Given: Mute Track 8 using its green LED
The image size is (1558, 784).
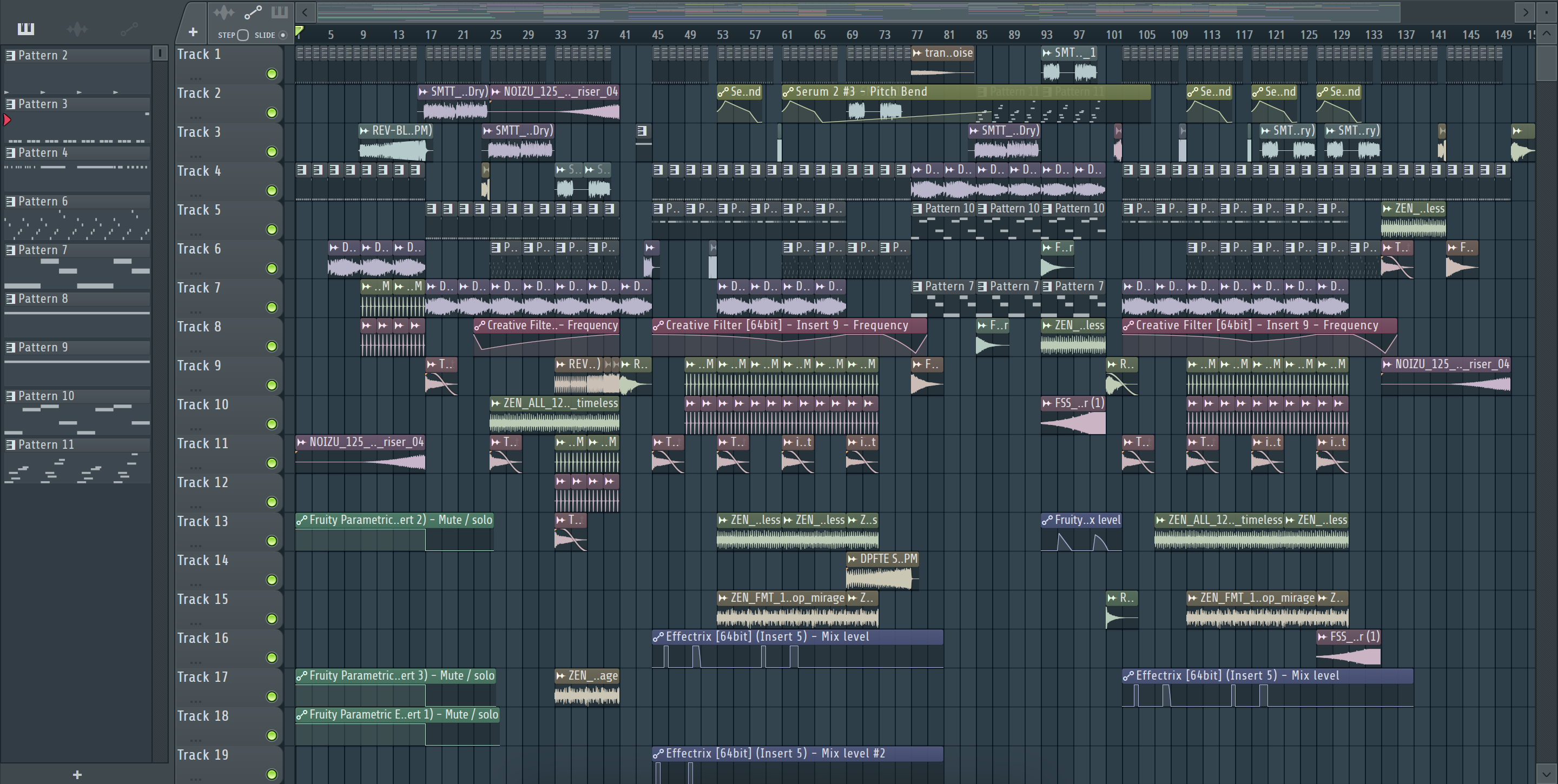Looking at the screenshot, I should click(272, 347).
